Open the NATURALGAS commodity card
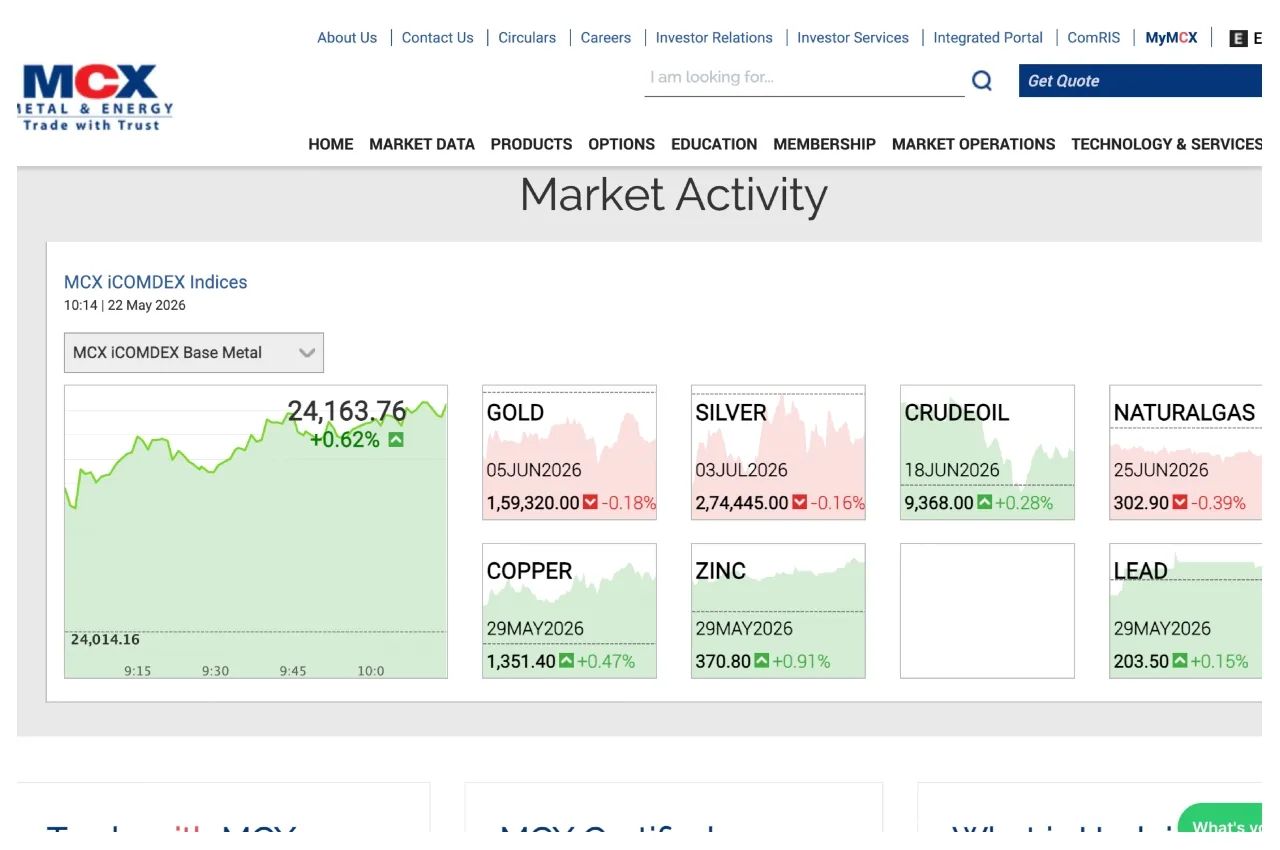The width and height of the screenshot is (1280, 850). coord(1186,452)
